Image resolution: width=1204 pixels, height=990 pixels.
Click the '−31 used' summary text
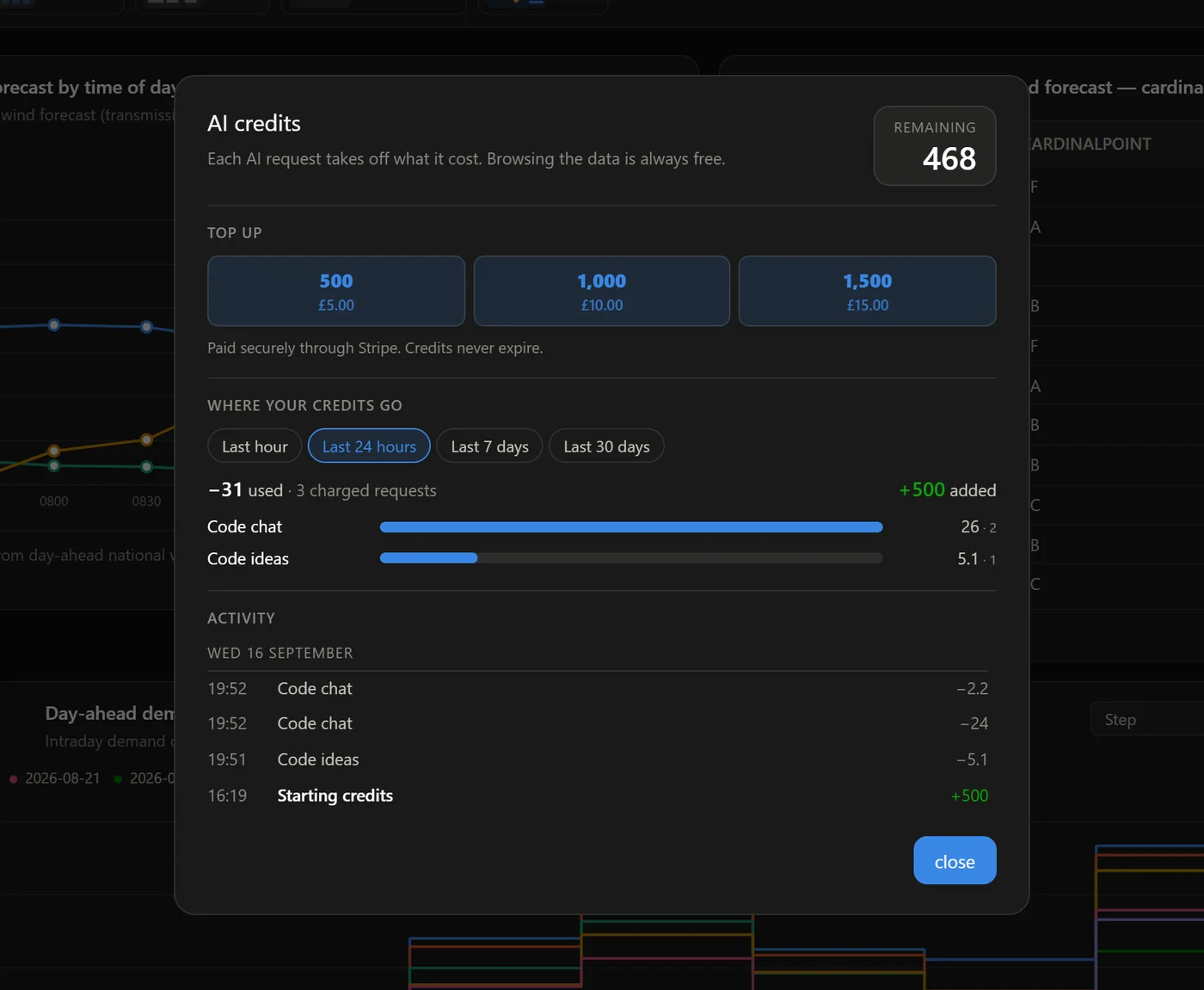245,490
